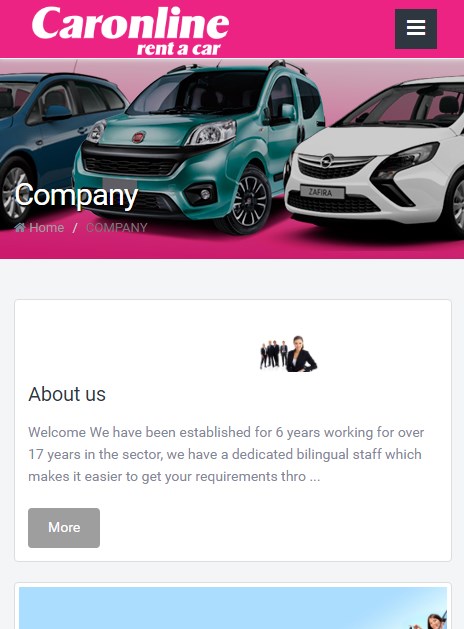Select the COMPANY breadcrumb item

pyautogui.click(x=117, y=227)
